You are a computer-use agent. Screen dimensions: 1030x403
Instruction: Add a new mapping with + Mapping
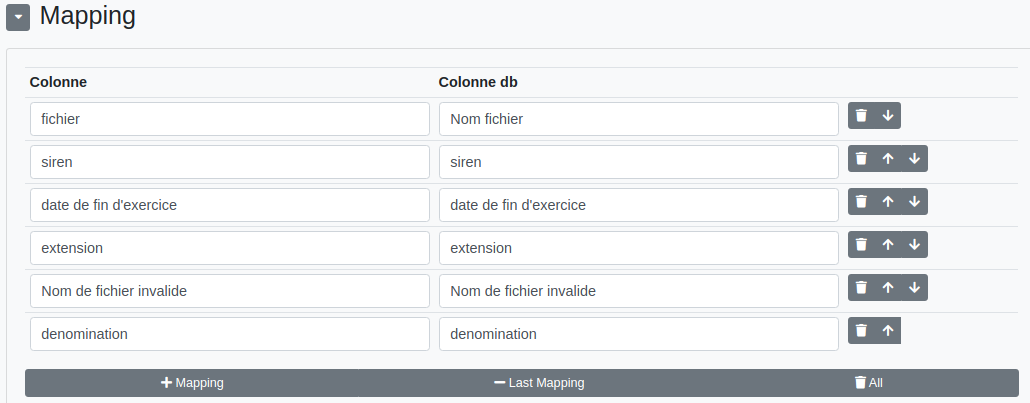point(192,383)
